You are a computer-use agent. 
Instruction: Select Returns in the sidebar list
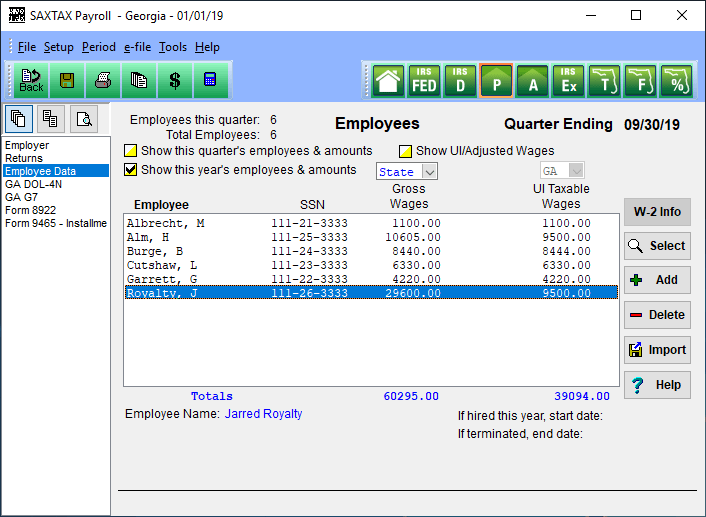coord(56,158)
